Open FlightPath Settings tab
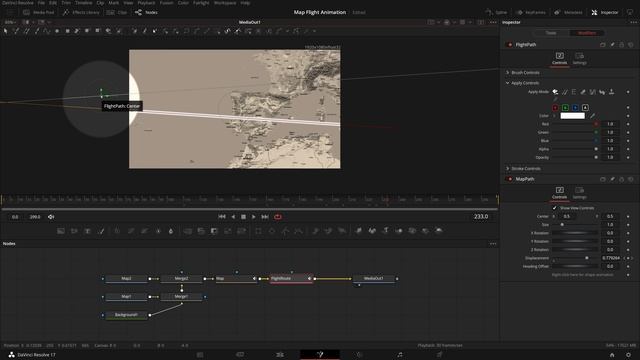The width and height of the screenshot is (640, 360). point(580,58)
